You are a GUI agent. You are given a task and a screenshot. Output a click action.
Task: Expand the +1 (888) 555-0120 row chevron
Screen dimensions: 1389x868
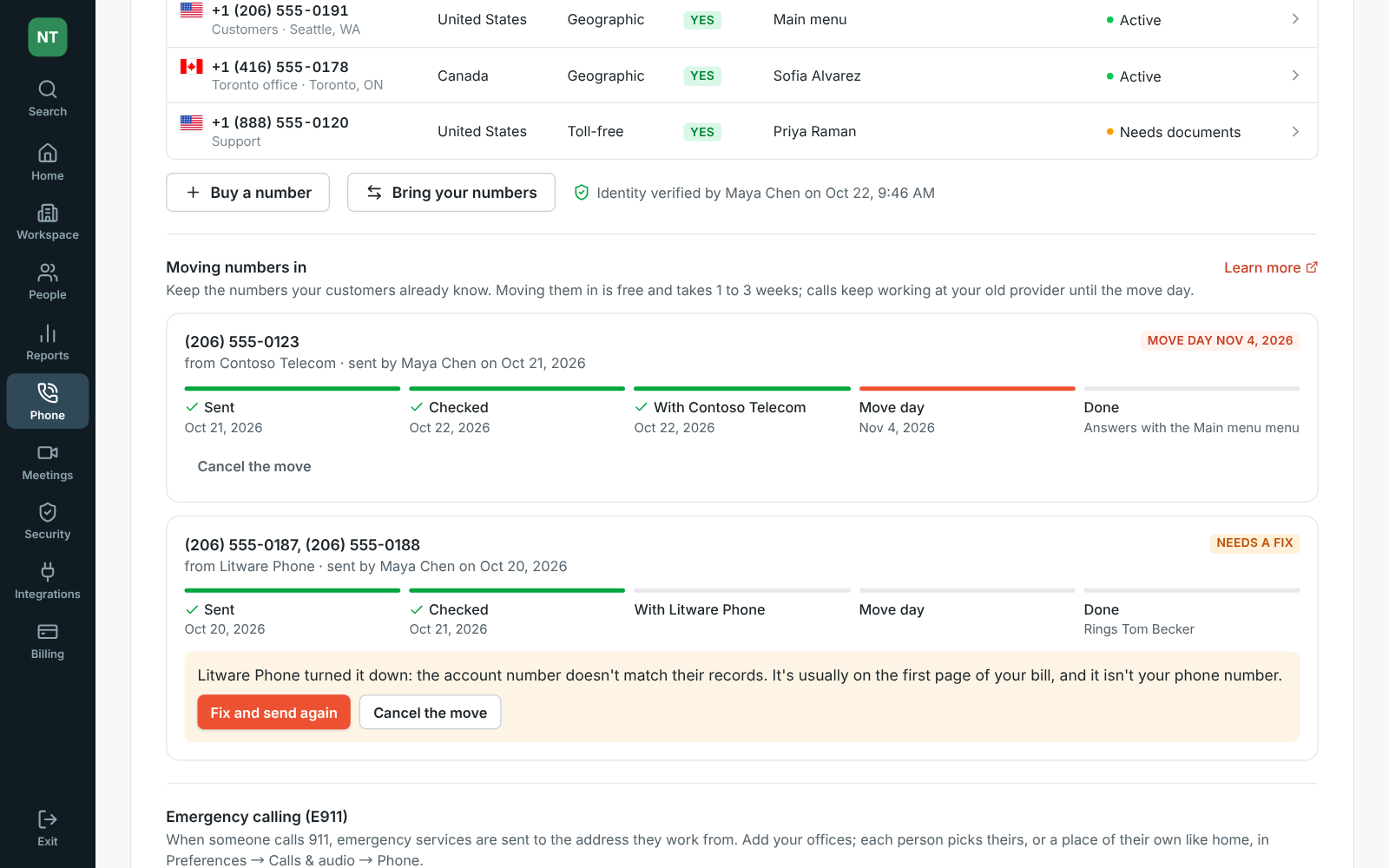click(1295, 132)
